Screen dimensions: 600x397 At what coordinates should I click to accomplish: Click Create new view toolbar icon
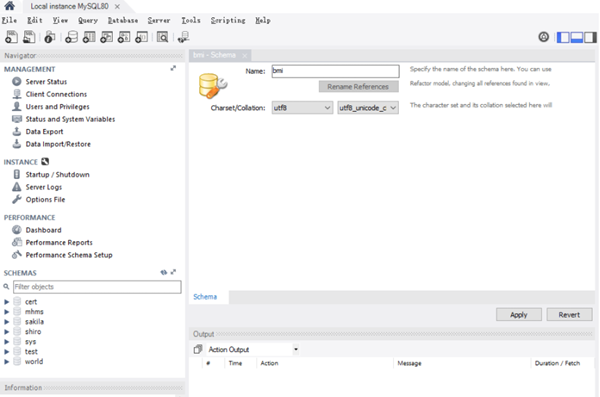point(106,37)
